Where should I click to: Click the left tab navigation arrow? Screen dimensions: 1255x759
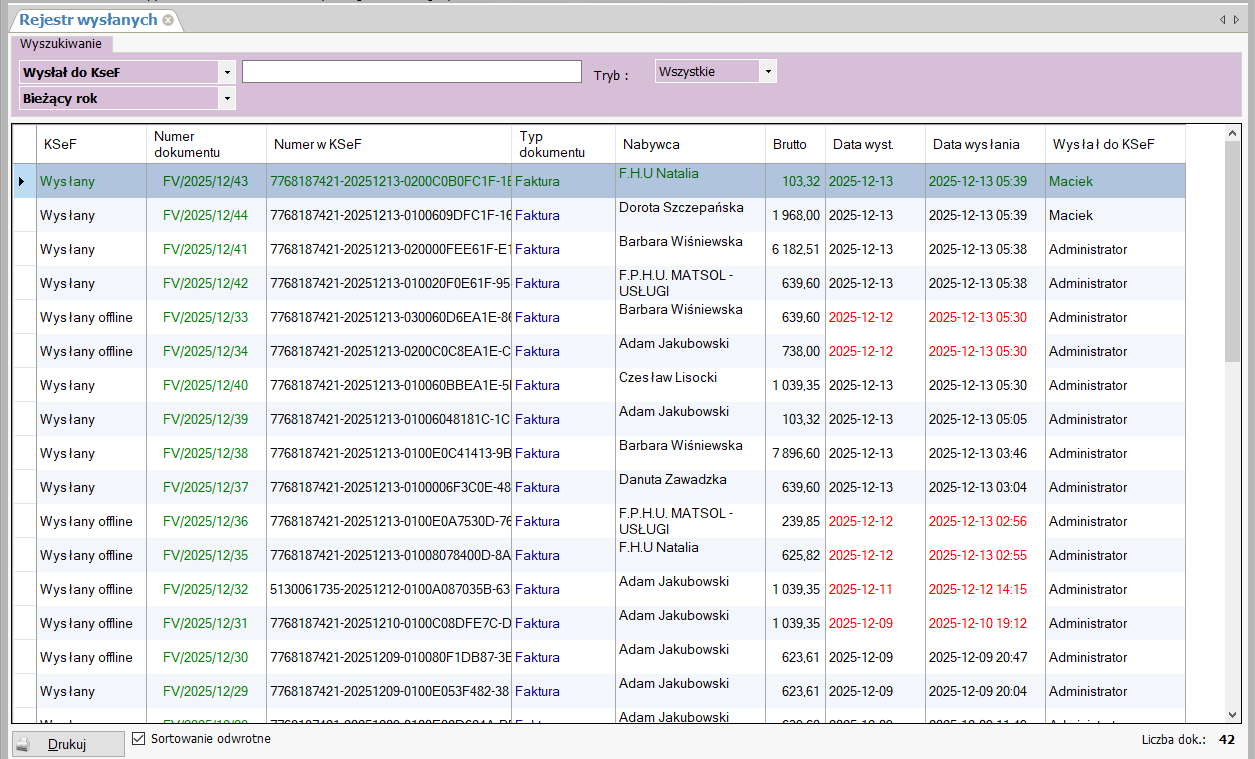coord(1222,20)
